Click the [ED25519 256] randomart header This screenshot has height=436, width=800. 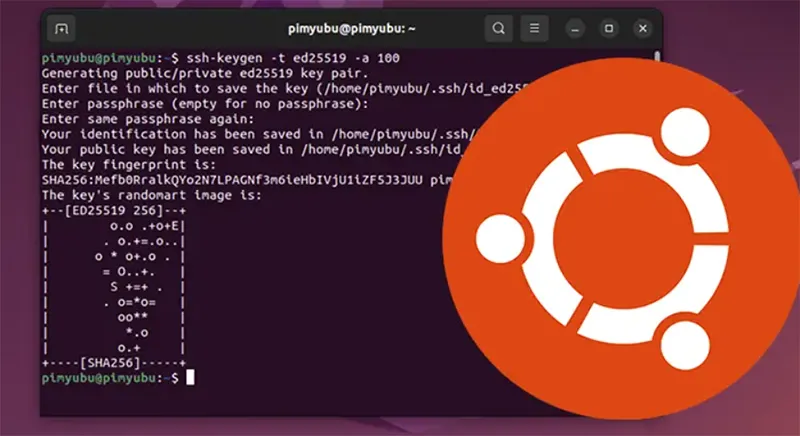[x=114, y=211]
